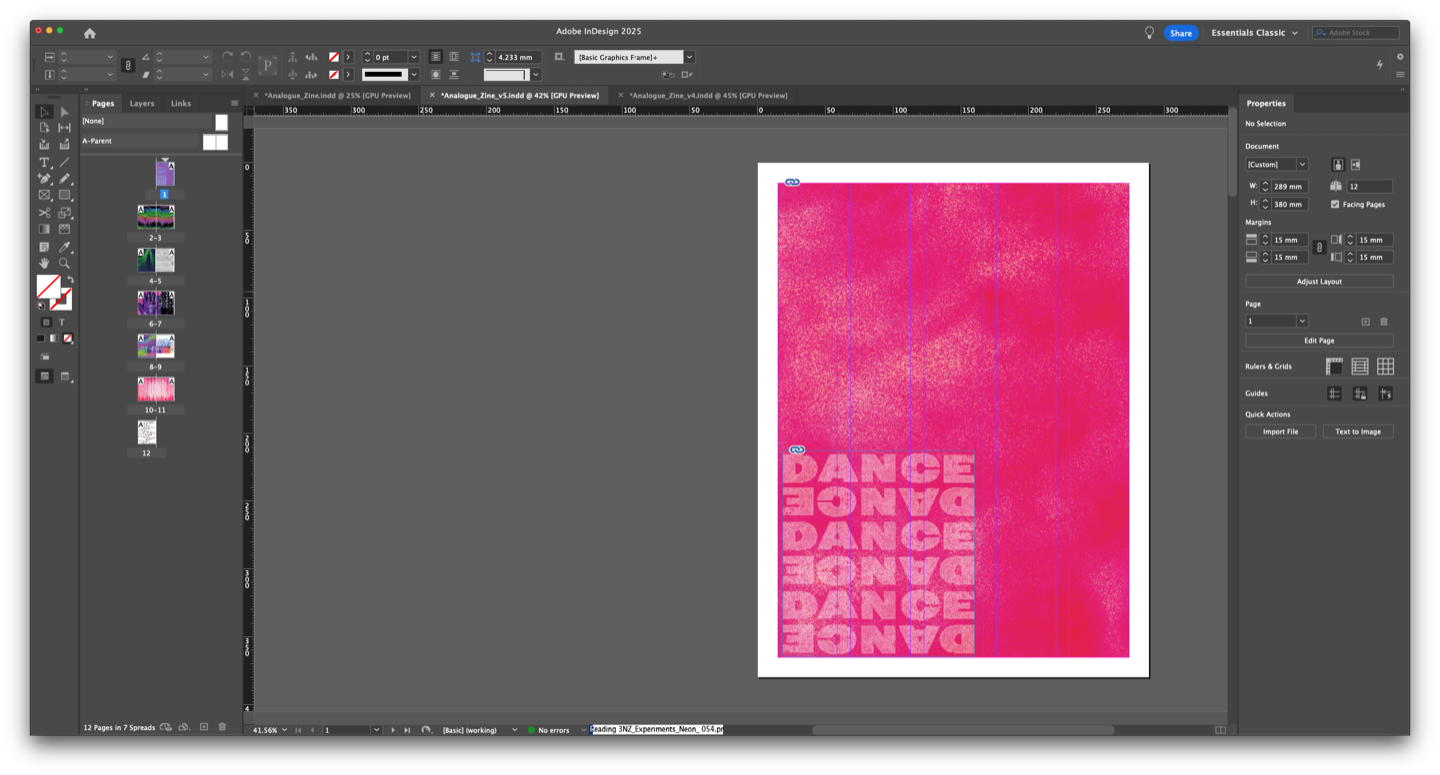Expand the Essentials Classic workspace menu
Screen dimensions: 1440x775
[1254, 33]
